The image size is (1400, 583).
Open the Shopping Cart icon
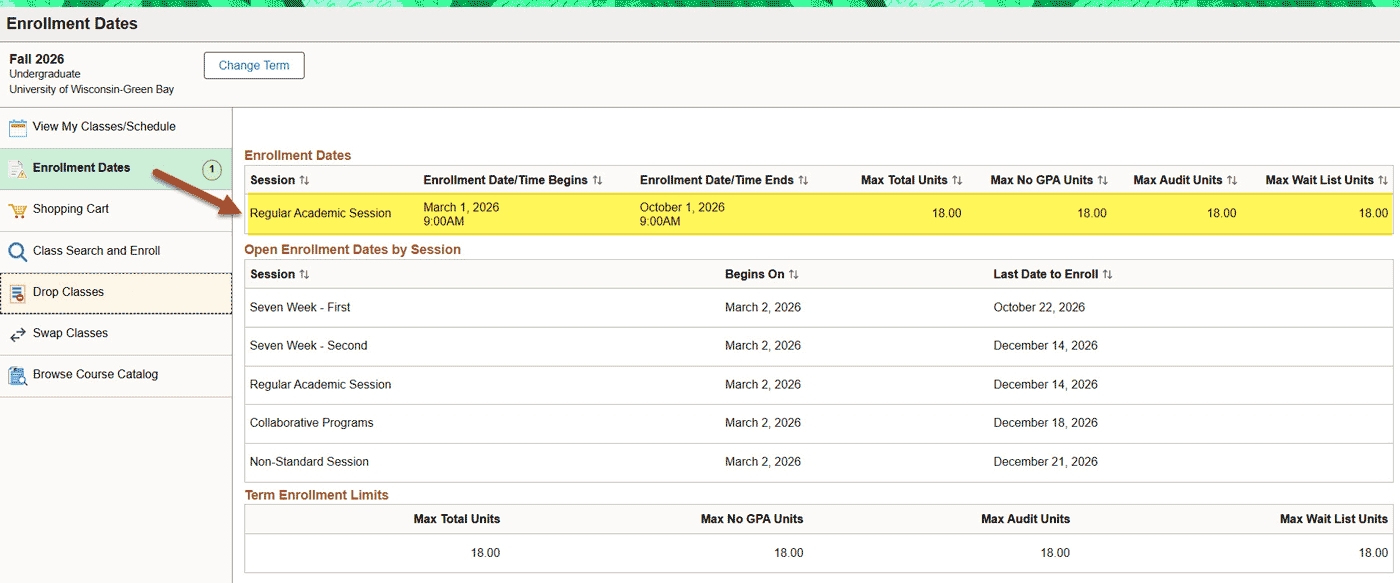point(17,209)
